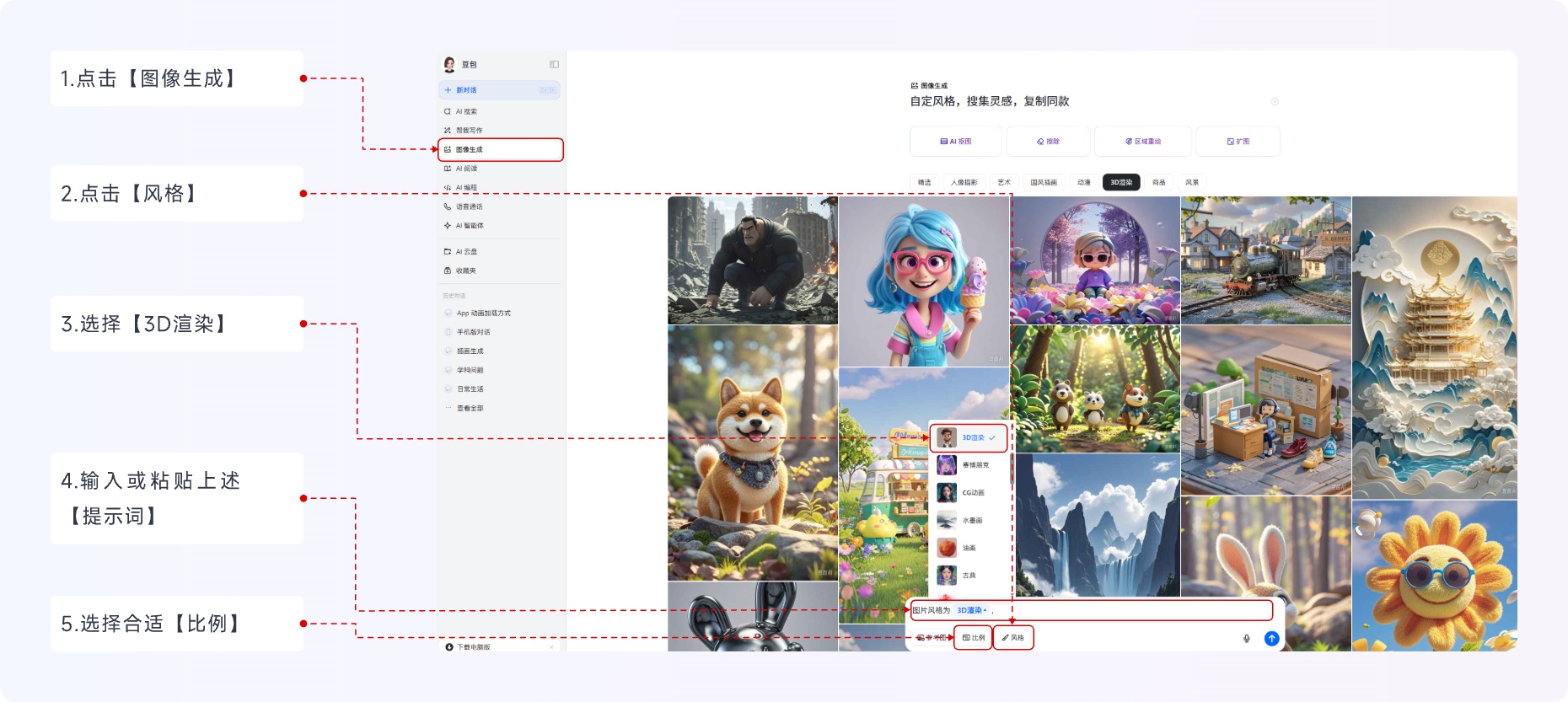Choose 水墨画 style from the list

click(x=969, y=521)
